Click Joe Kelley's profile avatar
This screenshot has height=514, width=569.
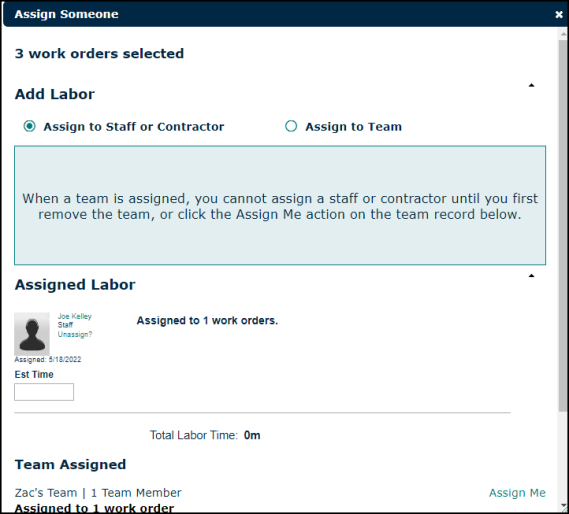[32, 334]
